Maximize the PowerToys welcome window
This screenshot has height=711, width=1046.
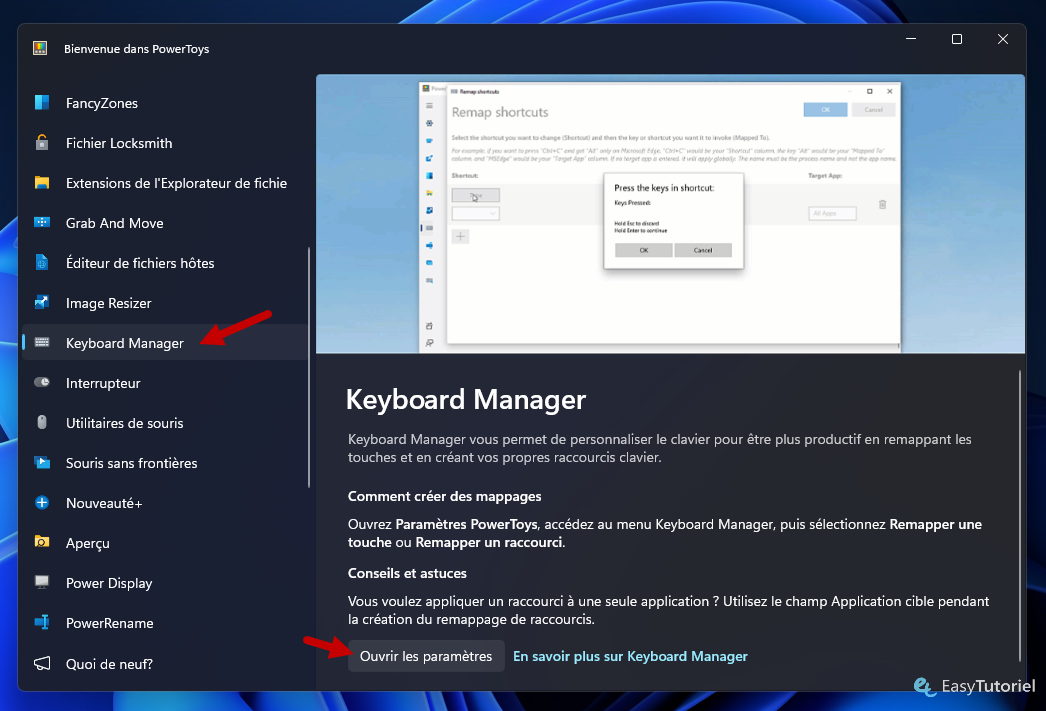(957, 39)
